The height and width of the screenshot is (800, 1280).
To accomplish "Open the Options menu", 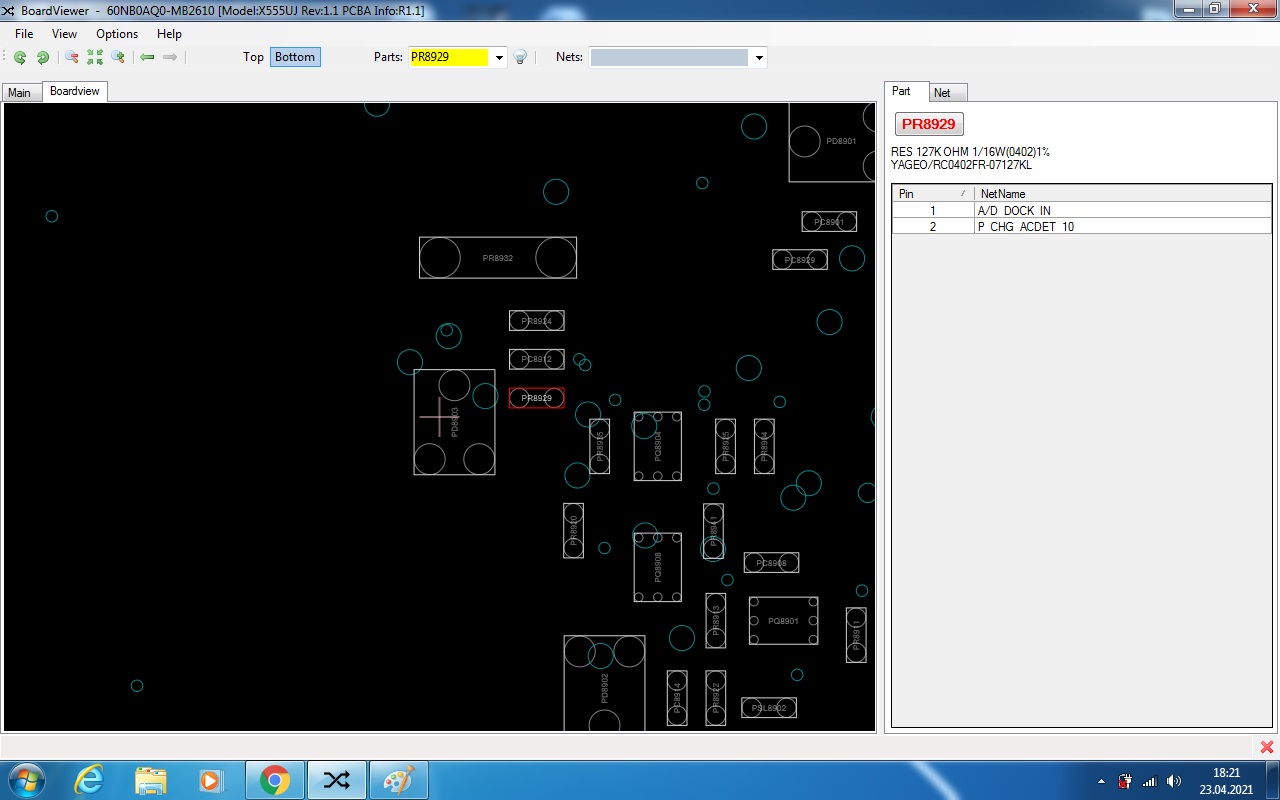I will (117, 34).
